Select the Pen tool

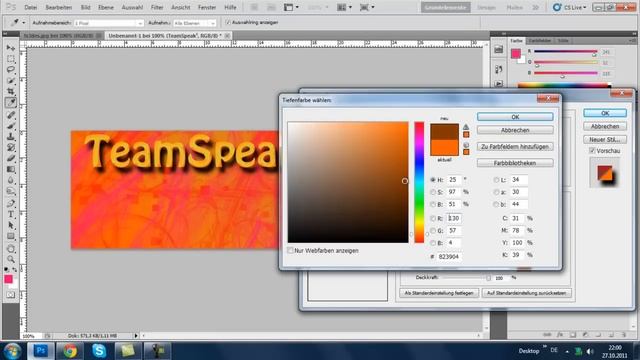pyautogui.click(x=11, y=203)
